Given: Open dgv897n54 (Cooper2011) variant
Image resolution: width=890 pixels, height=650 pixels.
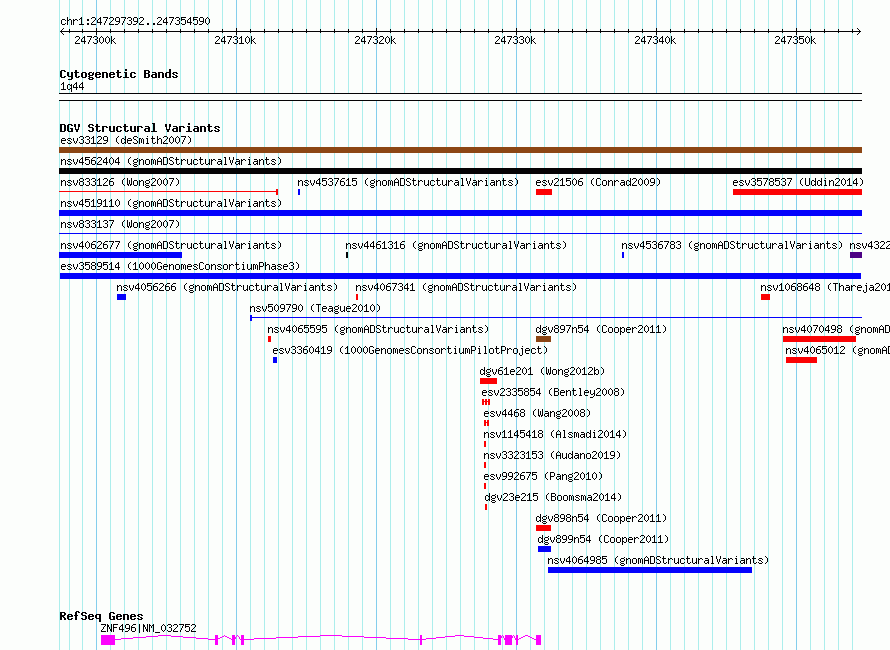Looking at the screenshot, I should (x=601, y=329).
